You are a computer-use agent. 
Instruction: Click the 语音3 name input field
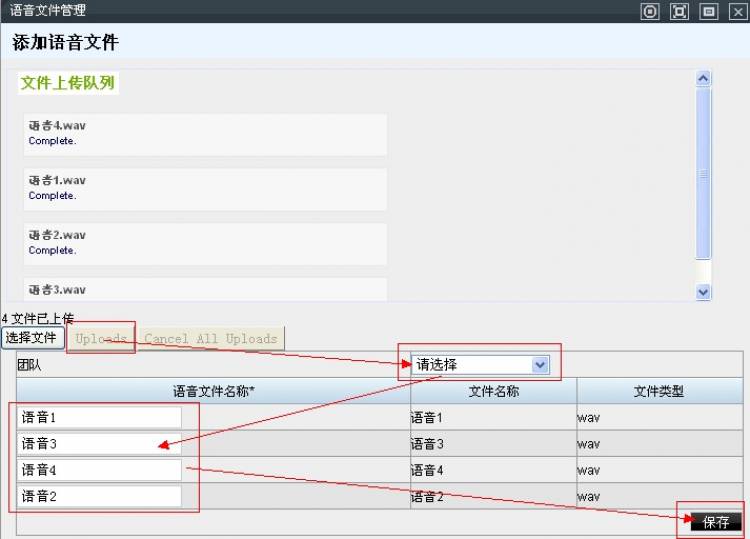coord(100,443)
